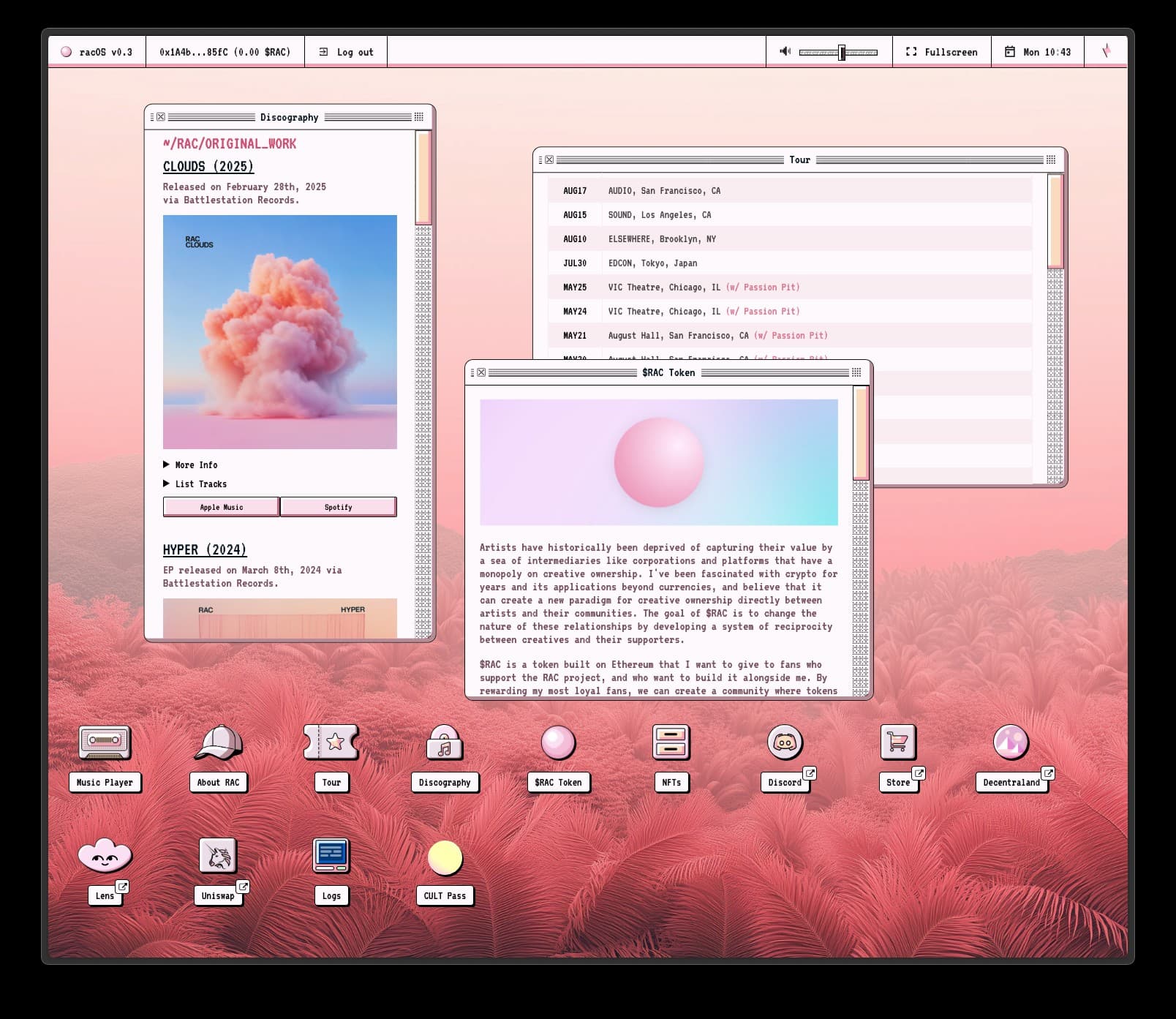Open the Store
Viewport: 1176px width, 1019px height.
click(x=898, y=743)
